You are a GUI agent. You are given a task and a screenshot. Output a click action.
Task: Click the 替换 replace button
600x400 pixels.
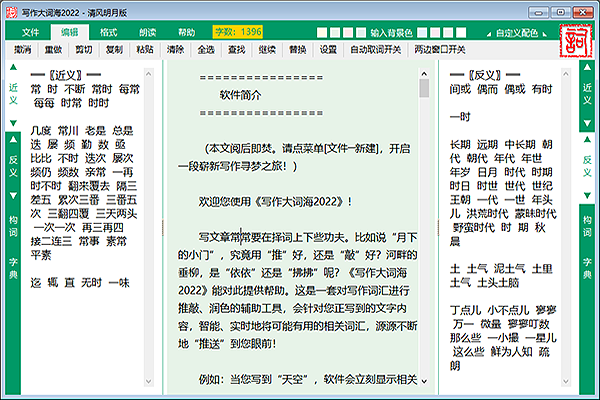(x=298, y=49)
